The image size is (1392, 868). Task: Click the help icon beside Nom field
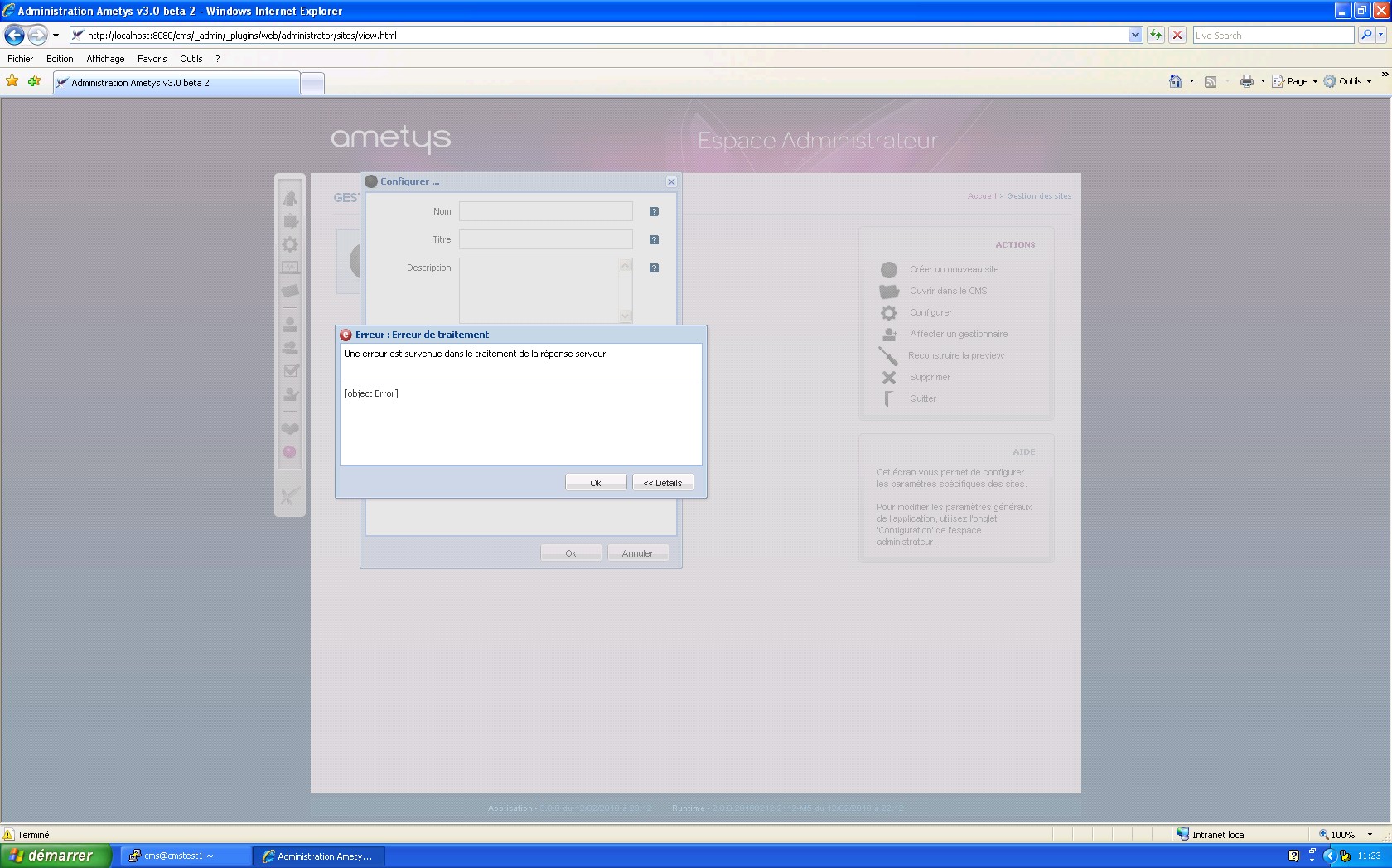pyautogui.click(x=654, y=212)
